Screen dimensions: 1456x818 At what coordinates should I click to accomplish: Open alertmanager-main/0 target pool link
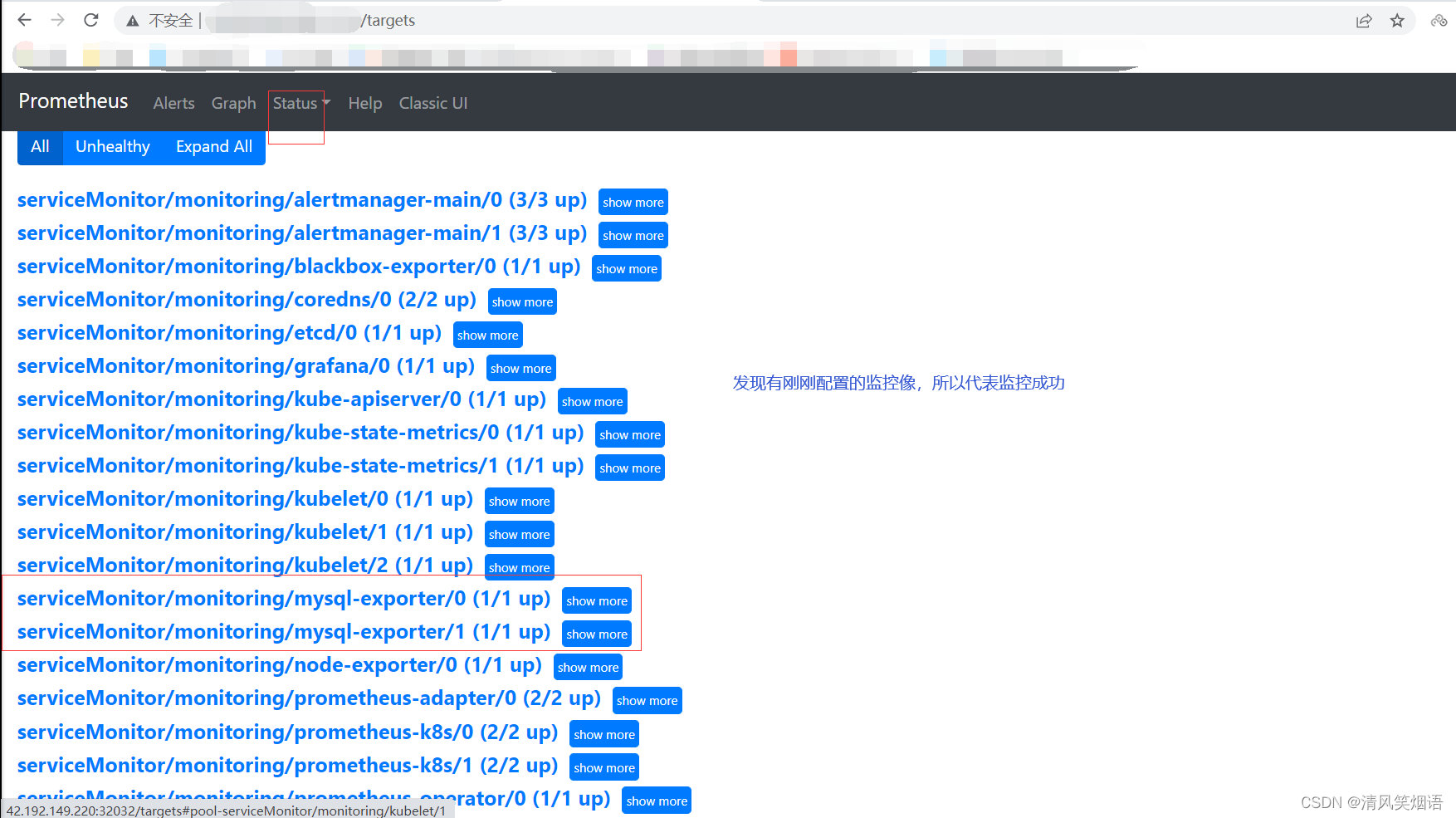(302, 200)
